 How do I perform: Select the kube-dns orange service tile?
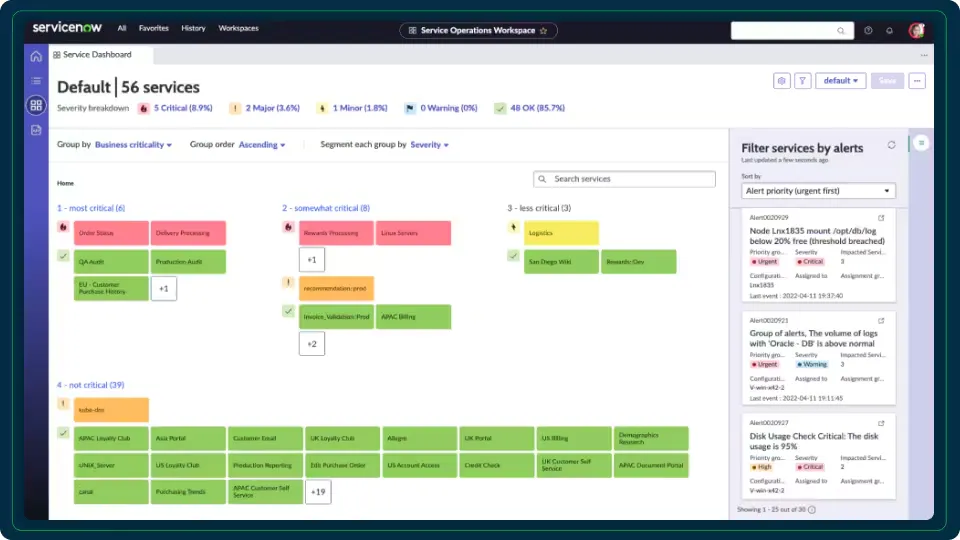[111, 410]
